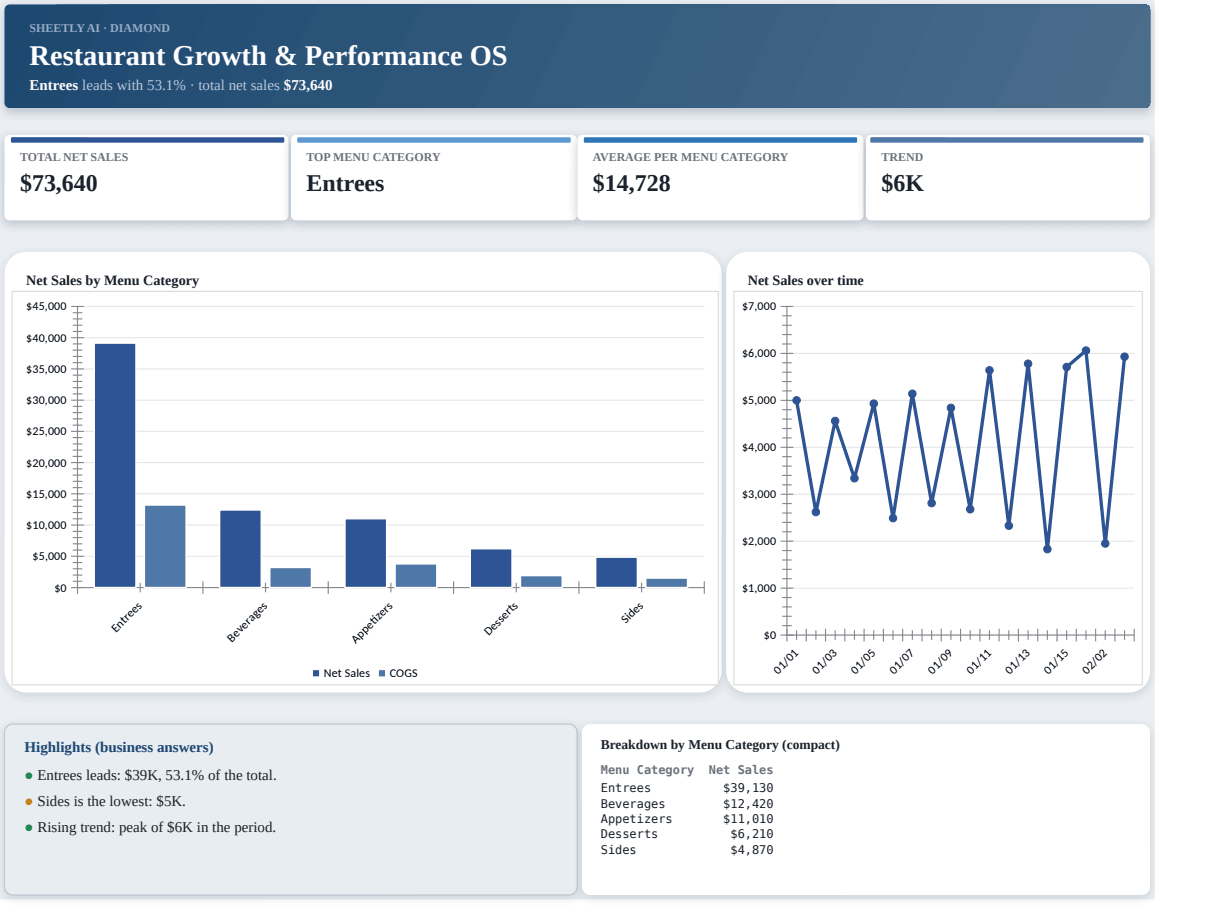Click the Net Sales by Menu Category title
Viewport: 1227px width, 922px height.
pyautogui.click(x=112, y=281)
